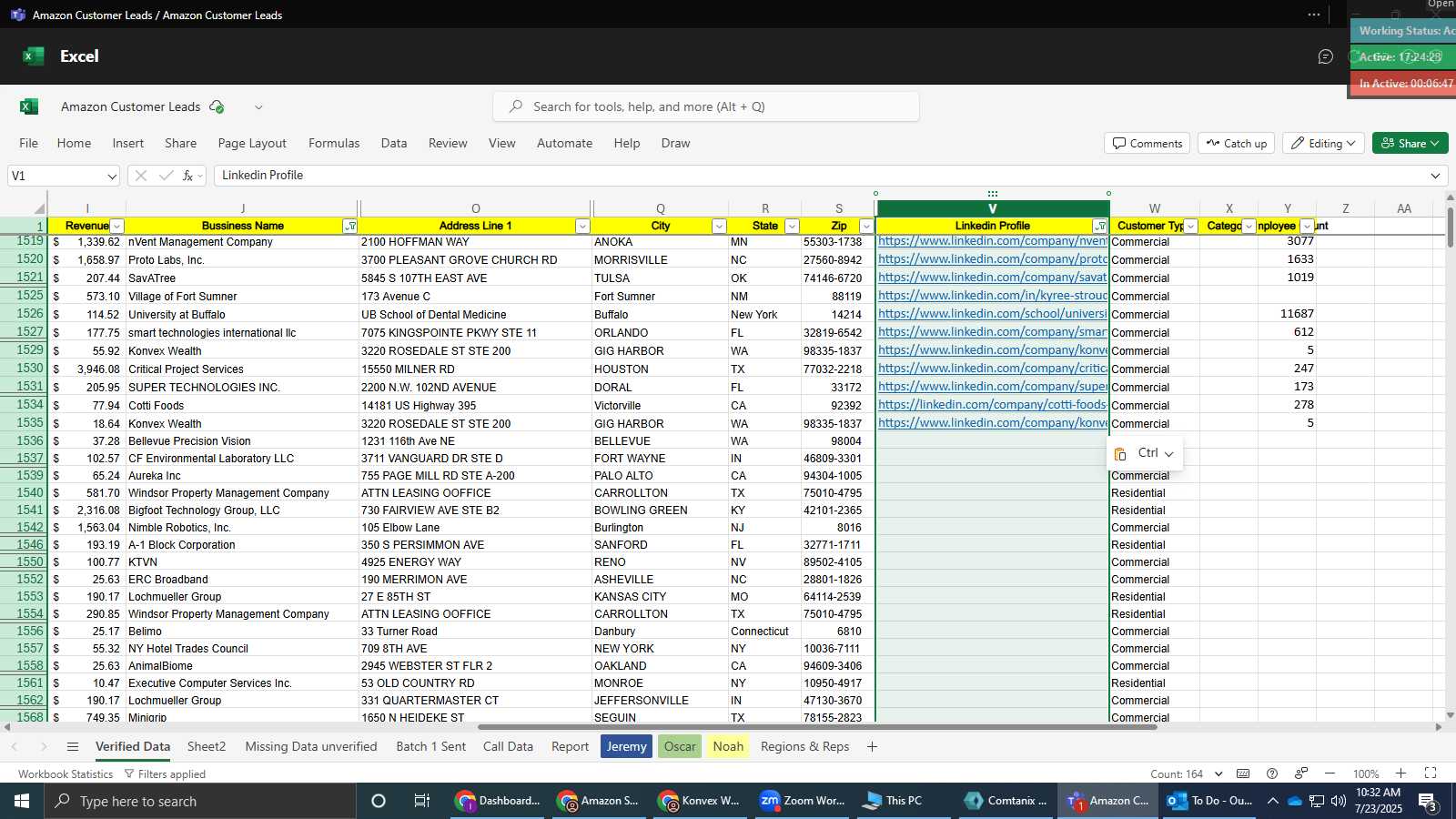Switch to Missing Data unverified sheet
1456x819 pixels.
click(311, 747)
